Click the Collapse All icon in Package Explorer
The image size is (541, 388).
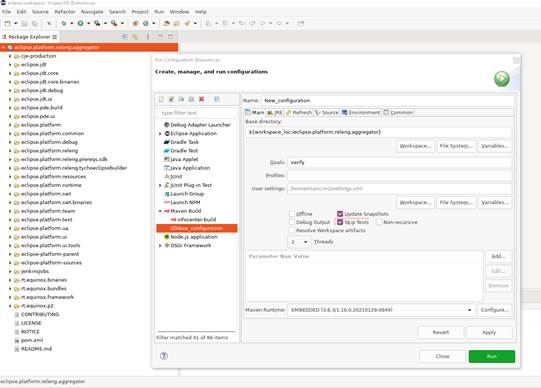(x=125, y=37)
